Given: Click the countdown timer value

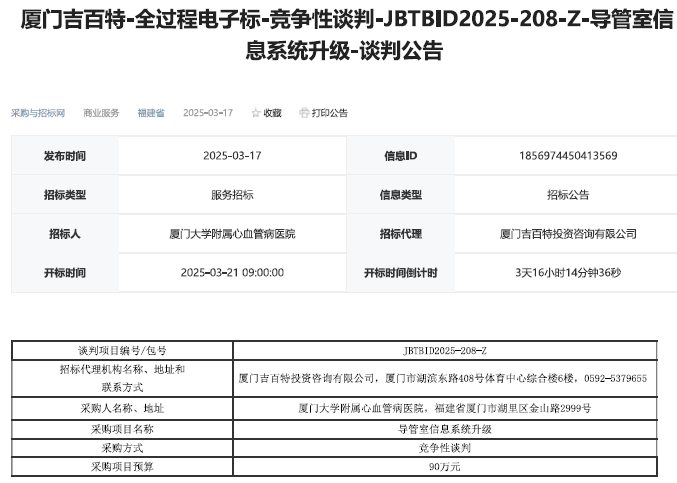Looking at the screenshot, I should click(568, 272).
